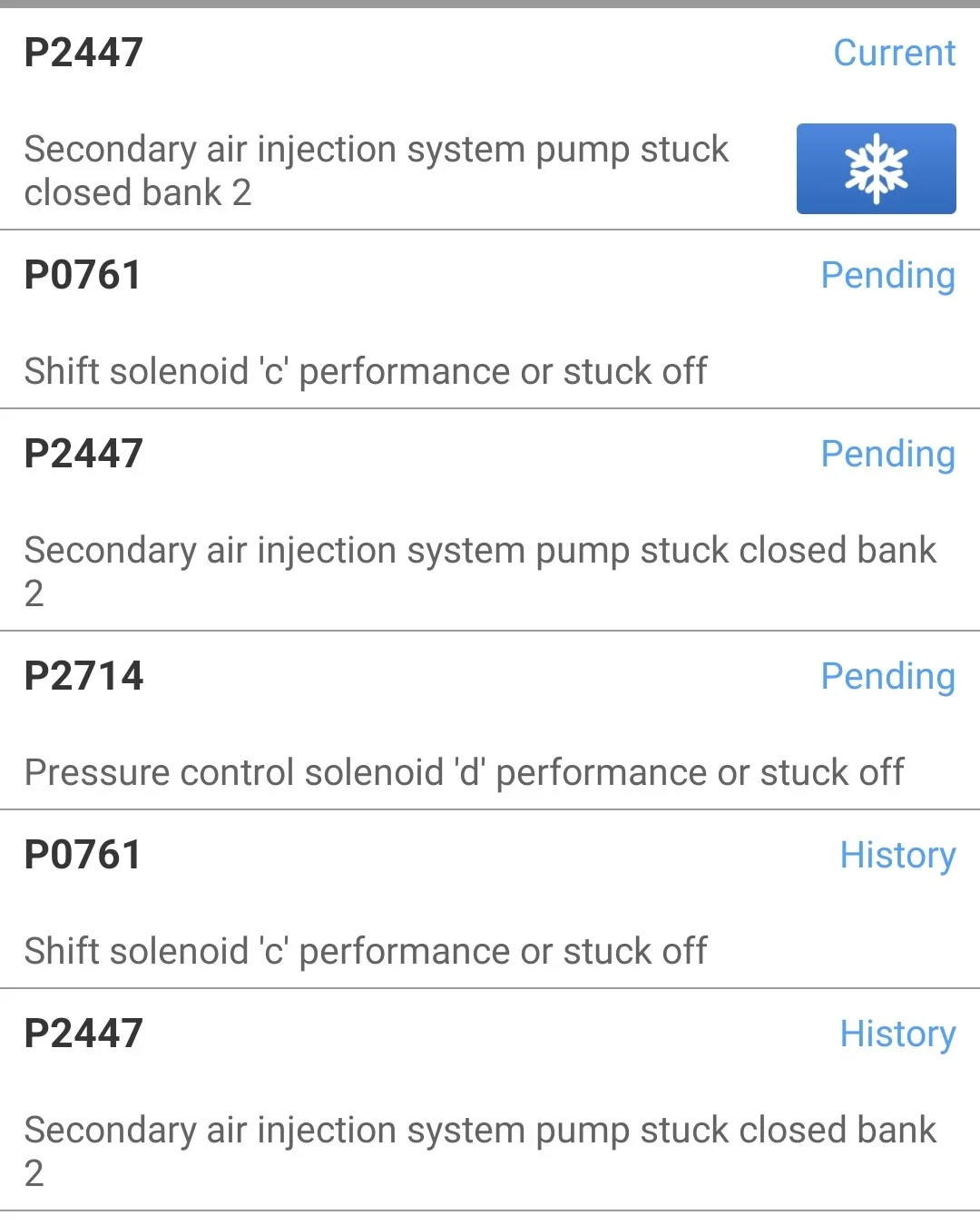Tap Pending status beside P2447
The width and height of the screenshot is (980, 1225).
click(887, 454)
